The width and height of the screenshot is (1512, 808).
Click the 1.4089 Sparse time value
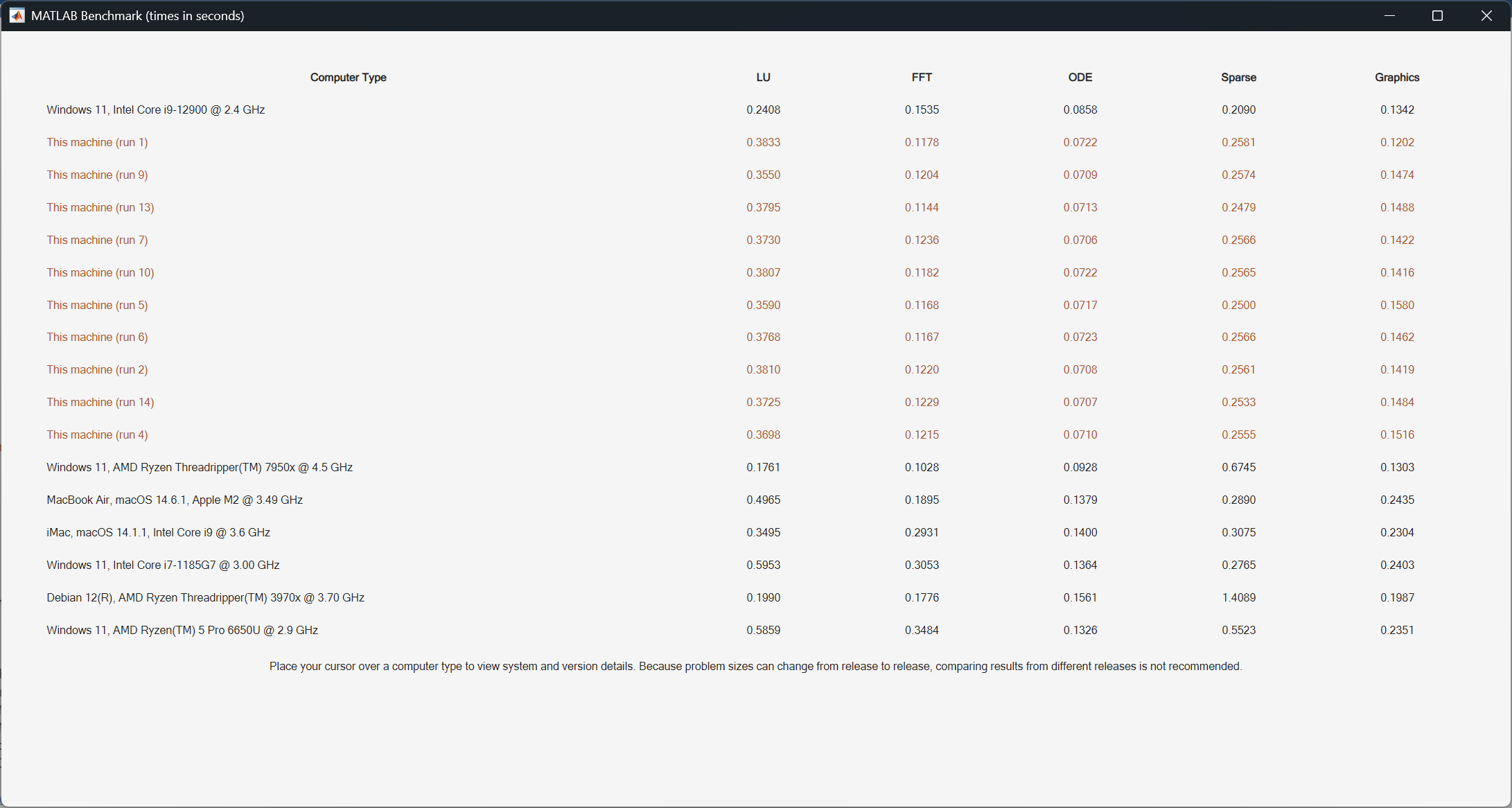pyautogui.click(x=1238, y=597)
